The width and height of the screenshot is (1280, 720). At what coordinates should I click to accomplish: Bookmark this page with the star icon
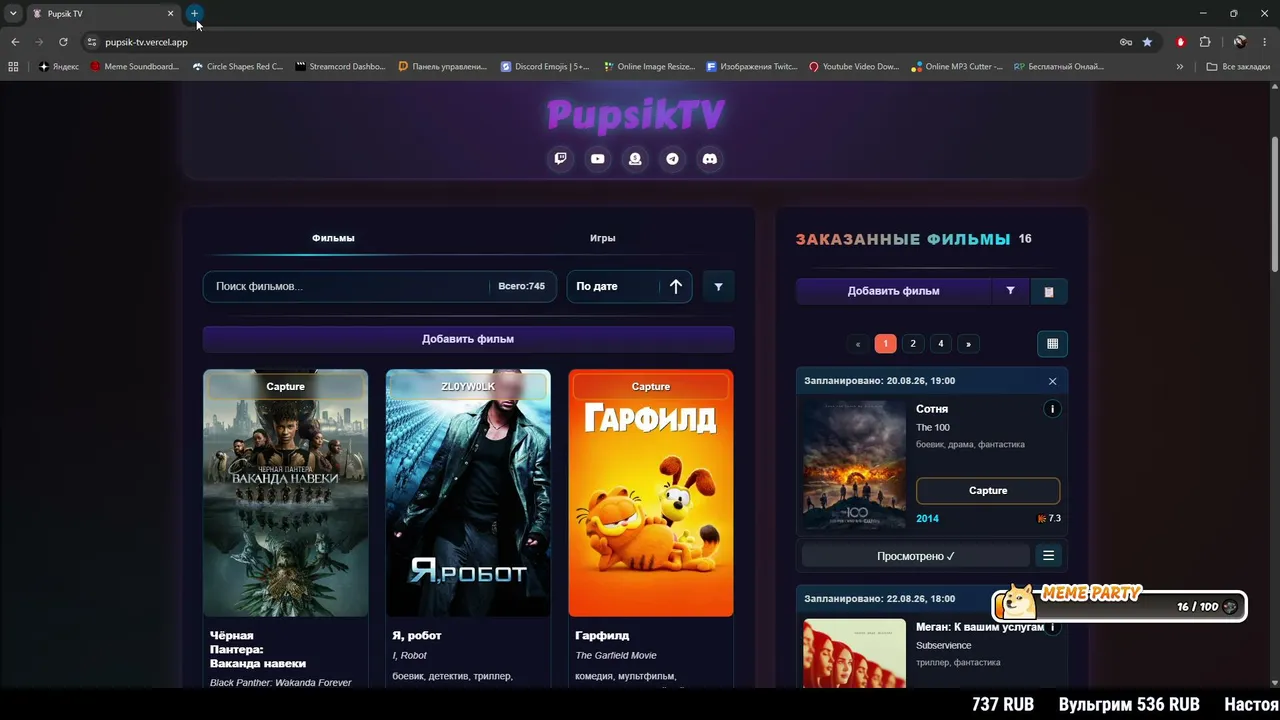pyautogui.click(x=1147, y=42)
